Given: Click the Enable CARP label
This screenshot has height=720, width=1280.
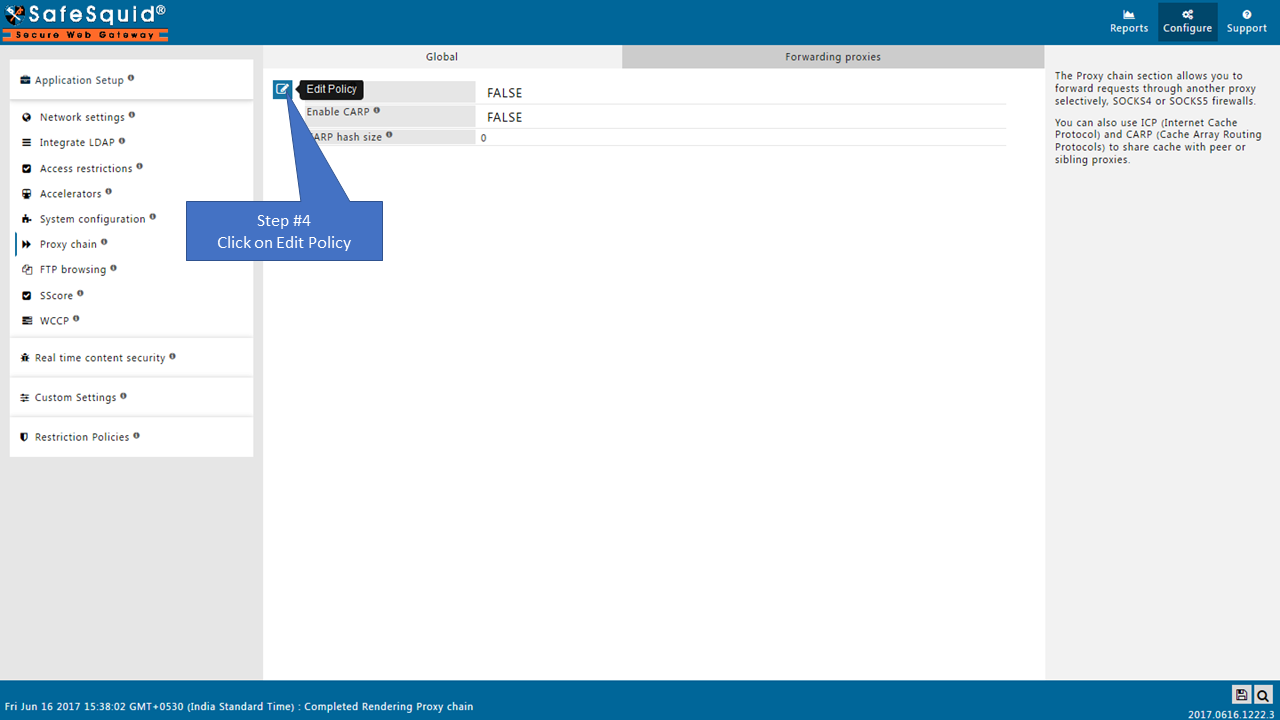Looking at the screenshot, I should click(338, 112).
